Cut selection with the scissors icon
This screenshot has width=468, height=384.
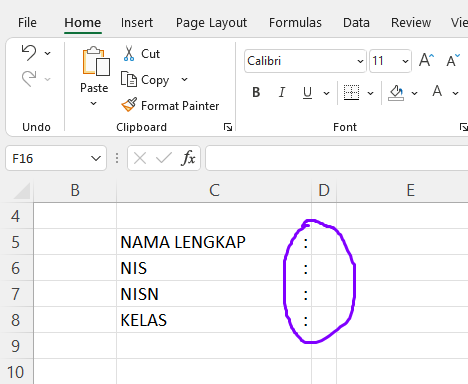[x=129, y=54]
